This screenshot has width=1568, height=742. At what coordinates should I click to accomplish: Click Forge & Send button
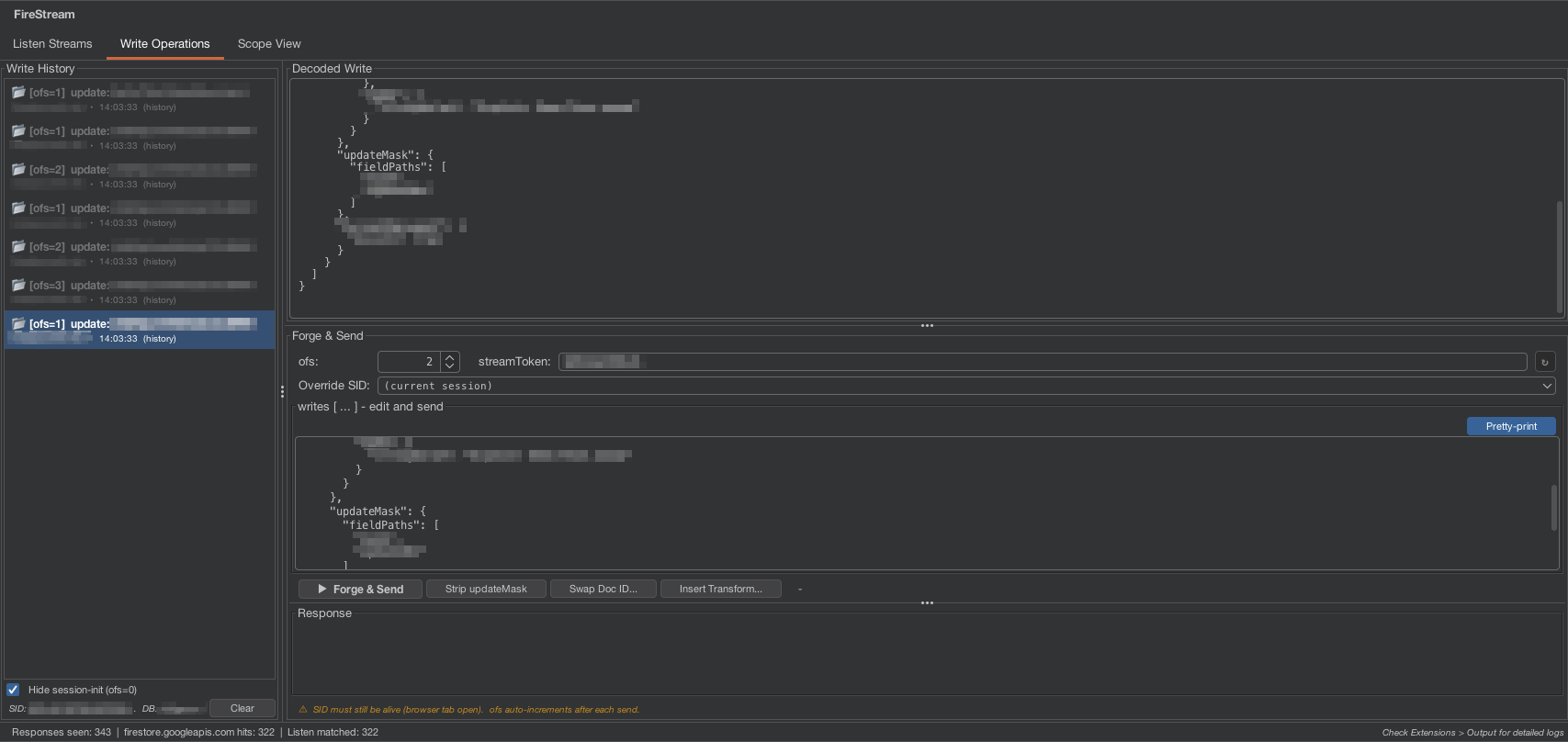[x=360, y=589]
